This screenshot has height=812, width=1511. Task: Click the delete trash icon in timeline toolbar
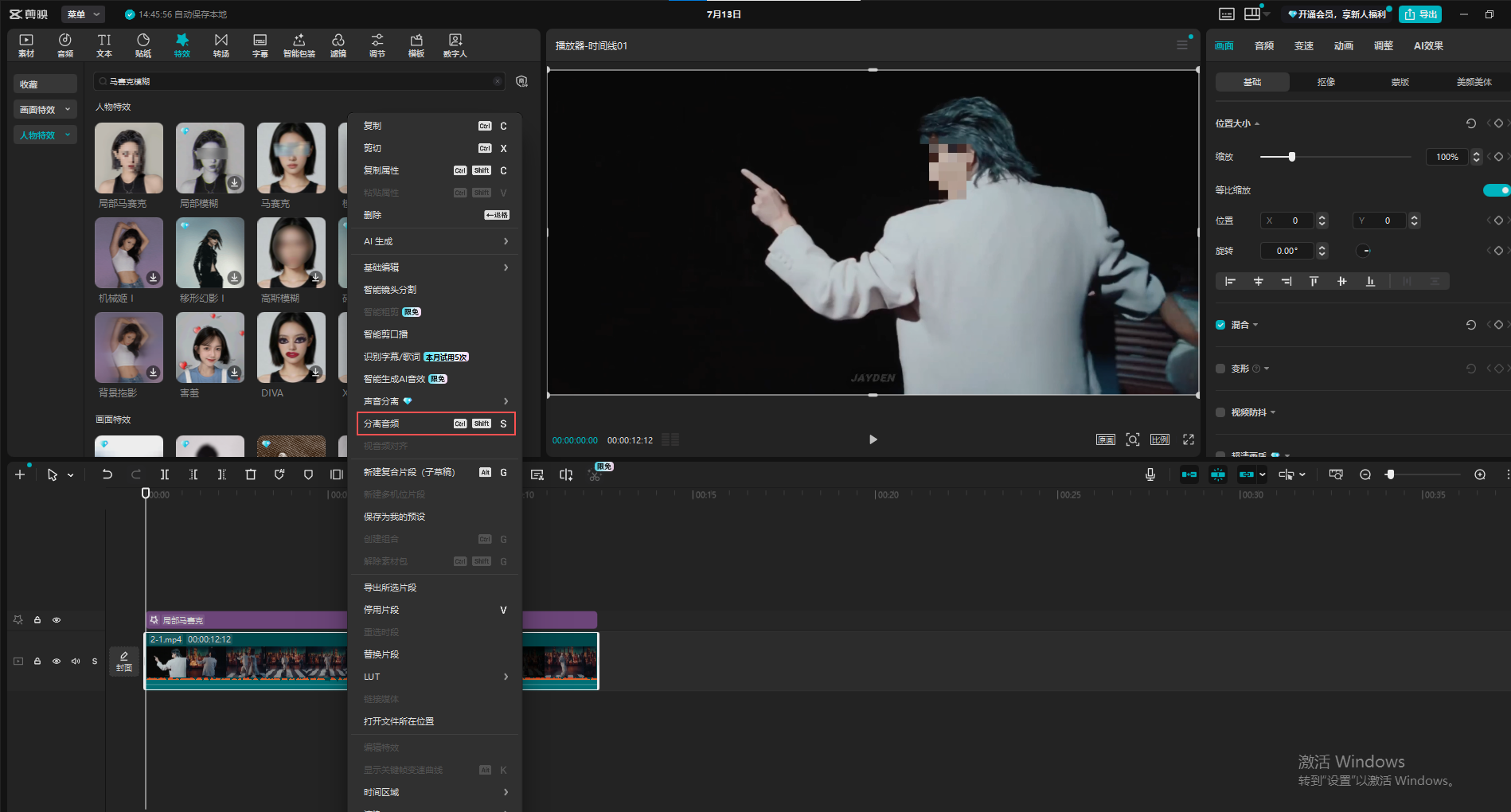251,474
